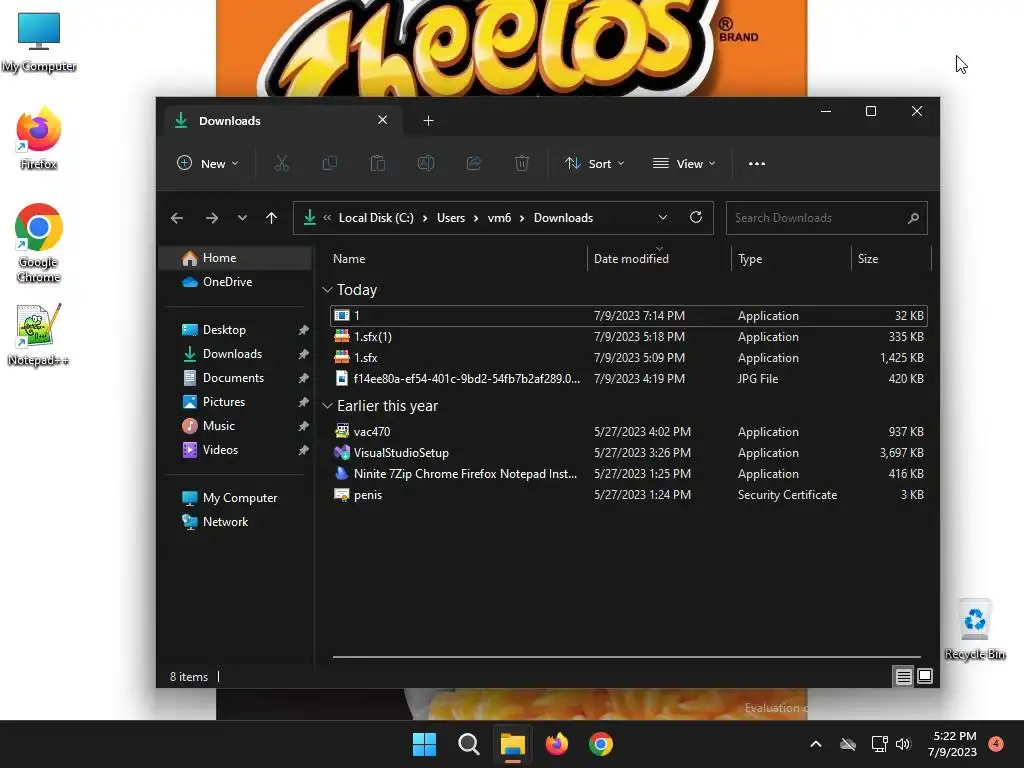
Task: Open the View dropdown menu
Action: 684,163
